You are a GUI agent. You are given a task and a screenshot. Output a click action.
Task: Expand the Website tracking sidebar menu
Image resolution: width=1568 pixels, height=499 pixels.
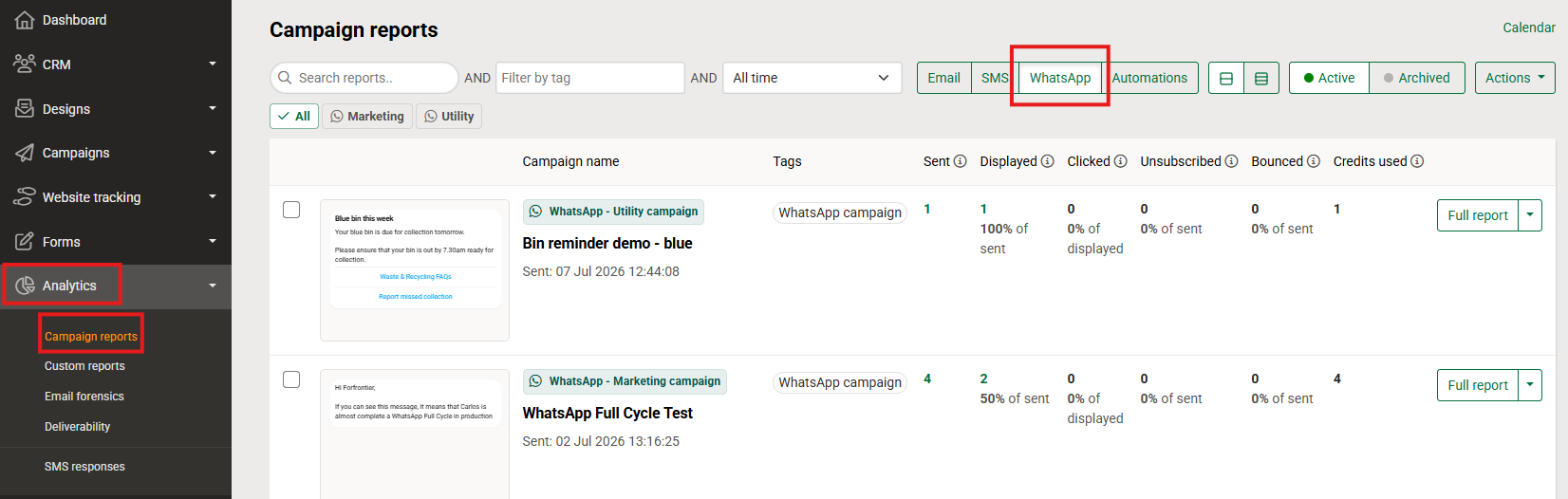click(x=213, y=196)
